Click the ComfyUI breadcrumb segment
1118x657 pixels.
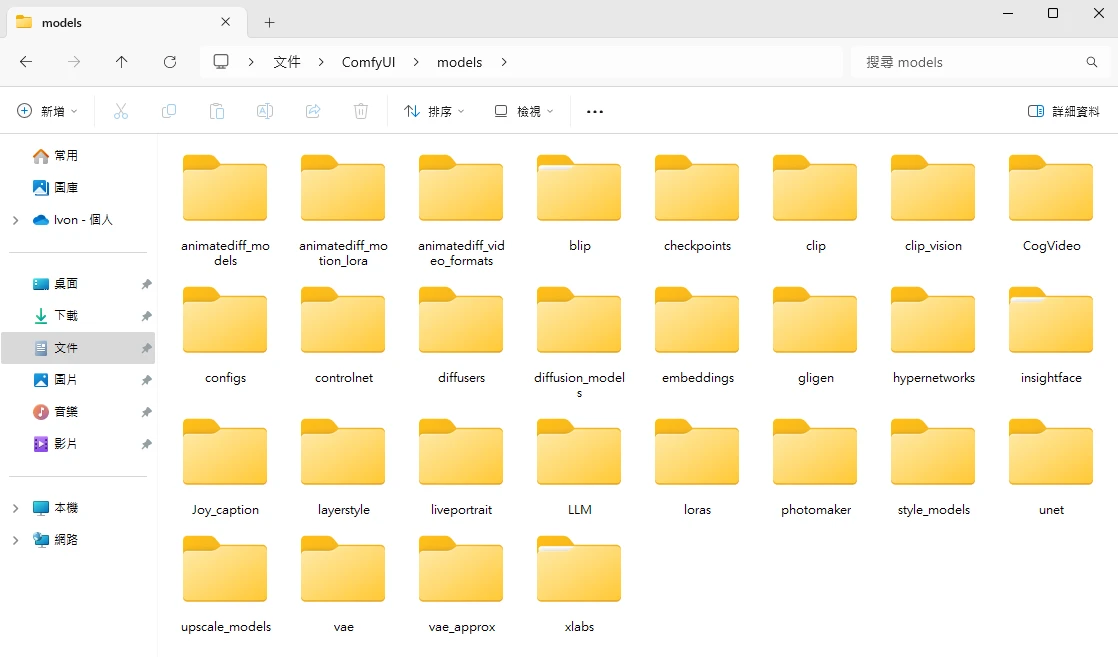(368, 62)
